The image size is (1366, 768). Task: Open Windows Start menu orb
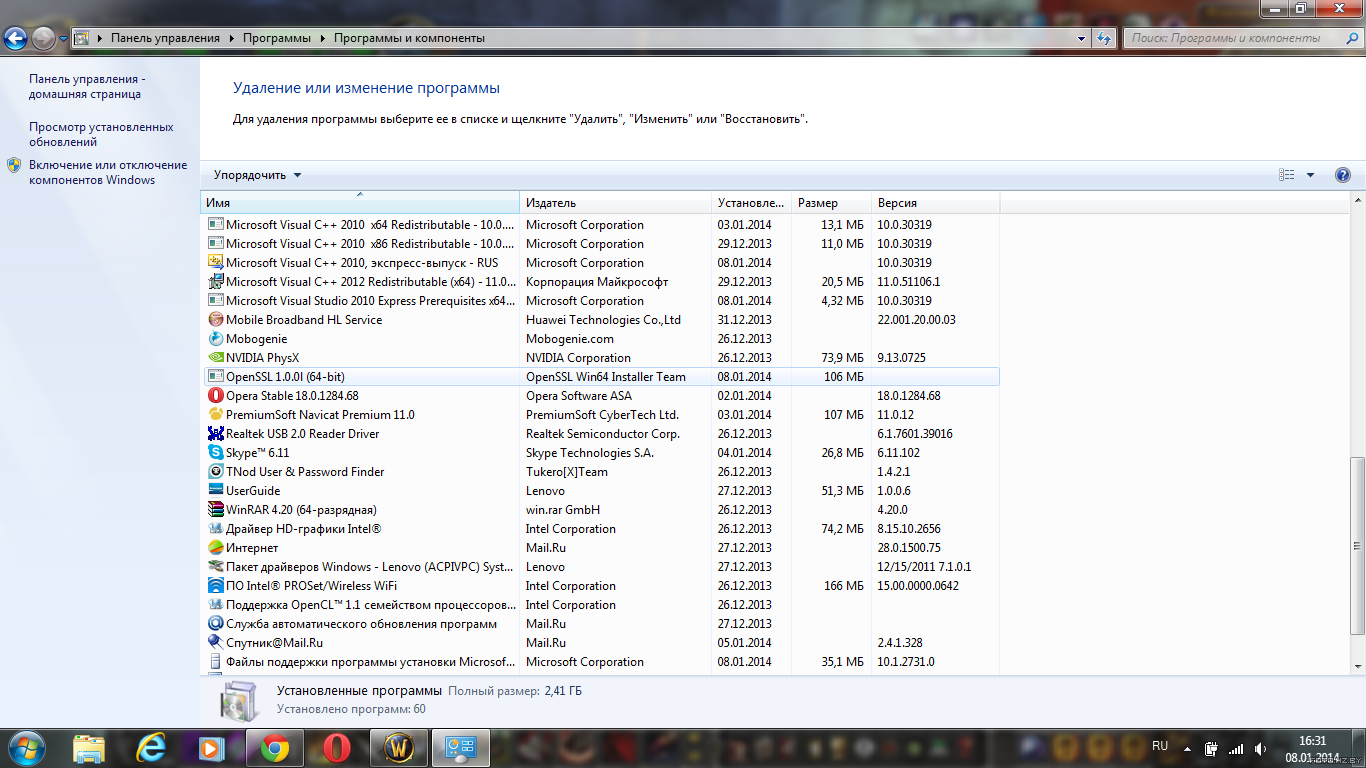point(26,747)
